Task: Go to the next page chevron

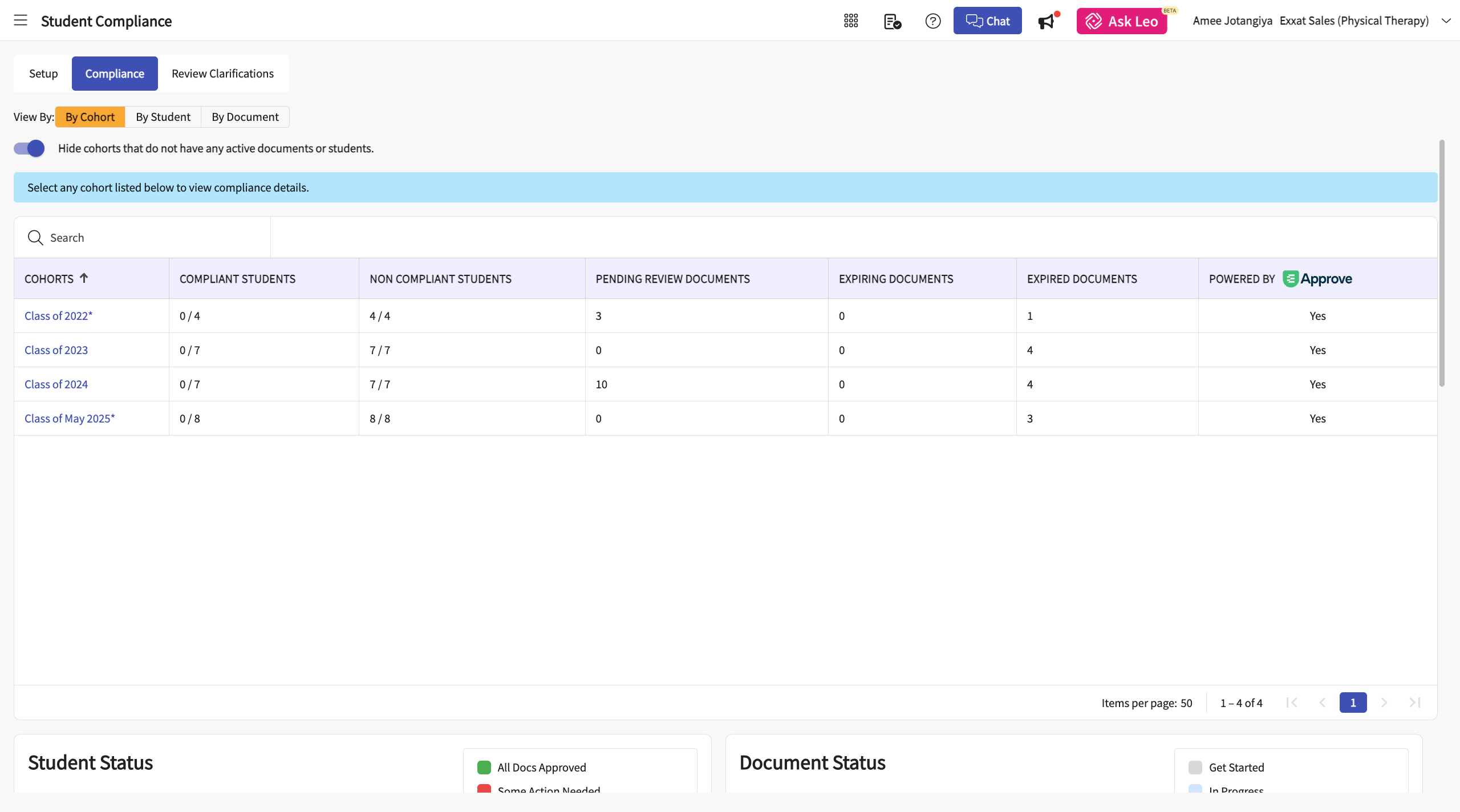Action: coord(1384,703)
